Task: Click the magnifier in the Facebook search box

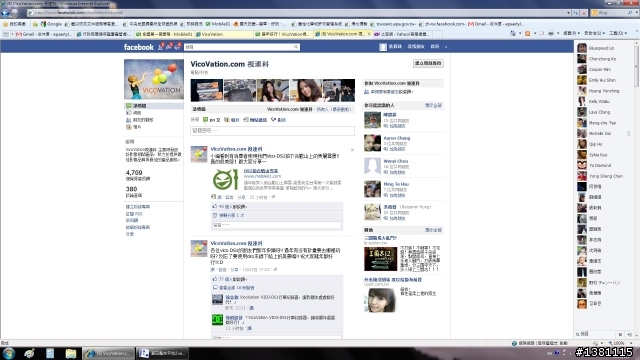Action: [x=296, y=47]
